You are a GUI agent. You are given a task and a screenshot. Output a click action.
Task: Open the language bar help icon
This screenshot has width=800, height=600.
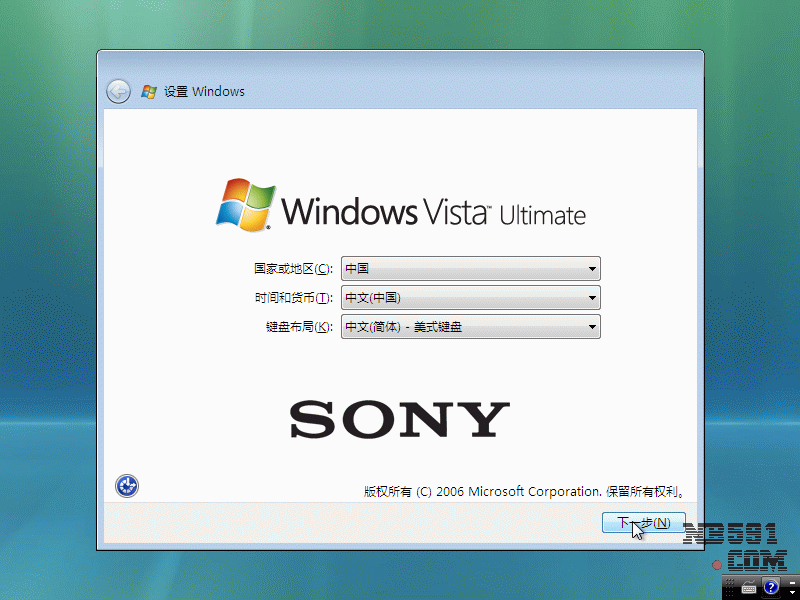pyautogui.click(x=771, y=587)
